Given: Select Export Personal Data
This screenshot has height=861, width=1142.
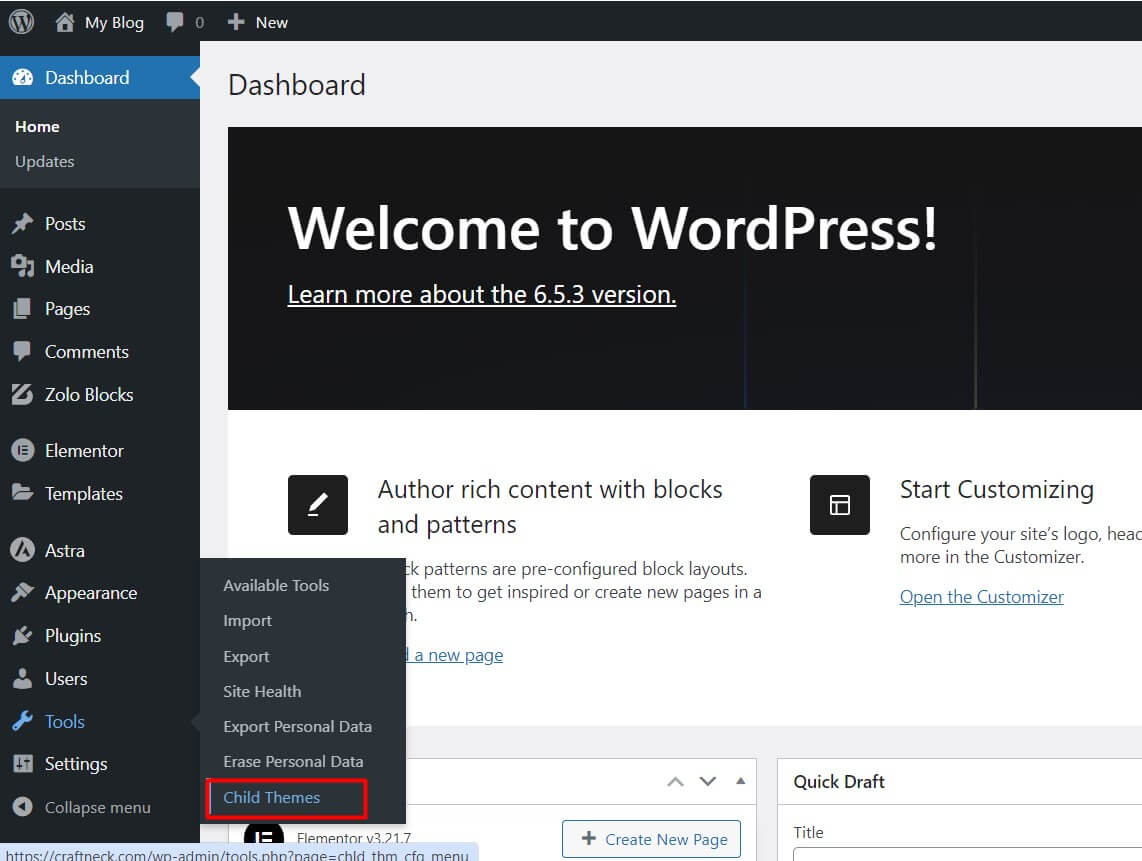Looking at the screenshot, I should 297,726.
